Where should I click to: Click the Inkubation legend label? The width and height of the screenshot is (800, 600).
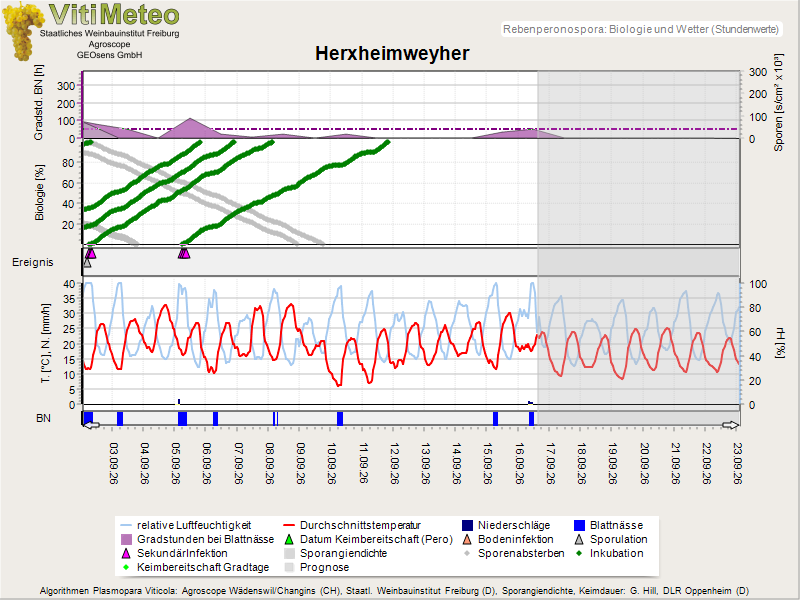[616, 553]
